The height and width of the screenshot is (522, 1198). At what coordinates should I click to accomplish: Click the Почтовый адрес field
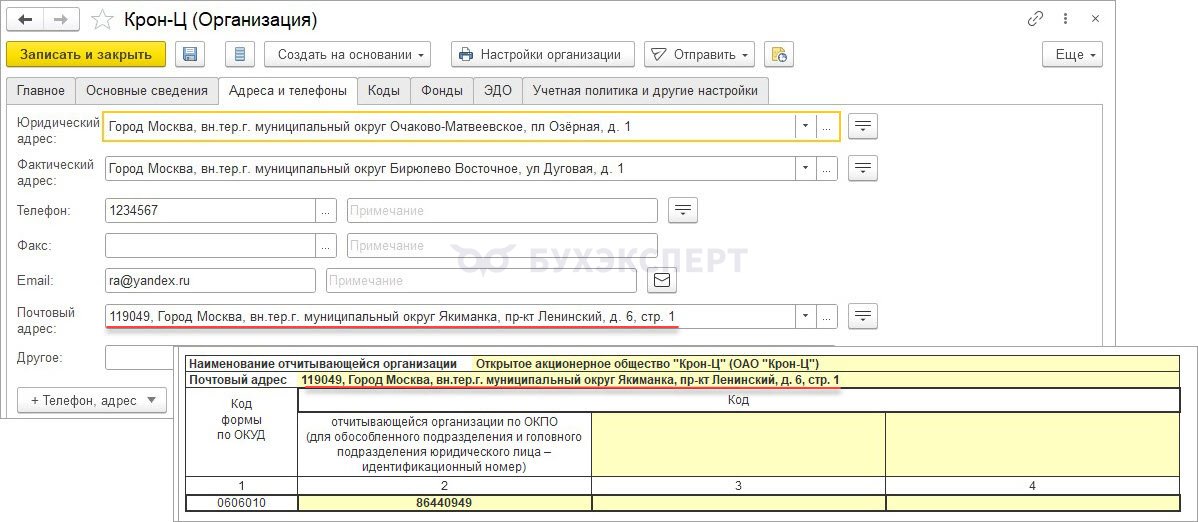(x=450, y=316)
